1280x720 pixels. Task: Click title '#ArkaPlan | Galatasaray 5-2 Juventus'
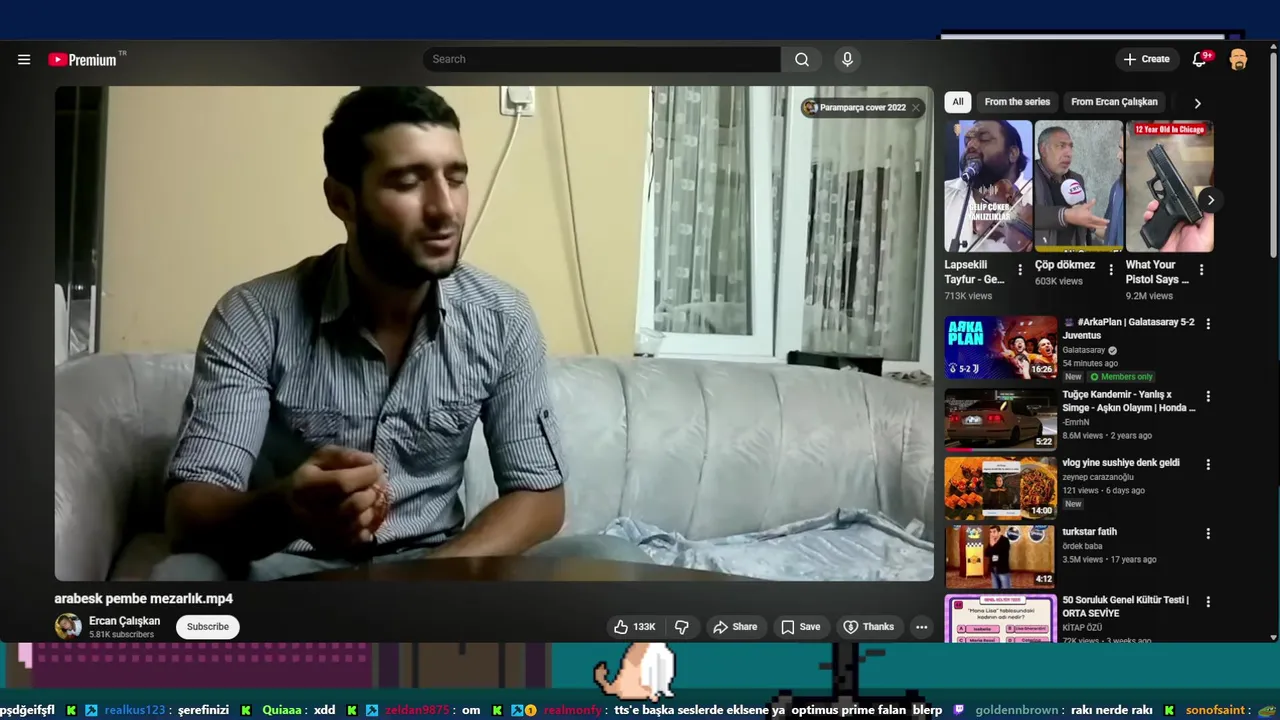point(1129,329)
